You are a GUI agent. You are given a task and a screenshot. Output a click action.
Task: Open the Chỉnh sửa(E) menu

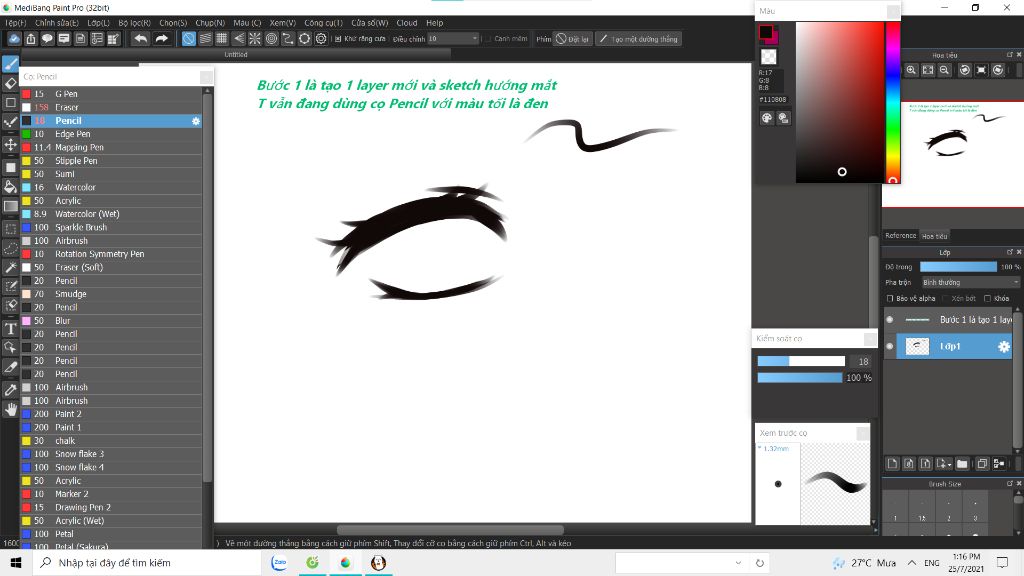57,23
